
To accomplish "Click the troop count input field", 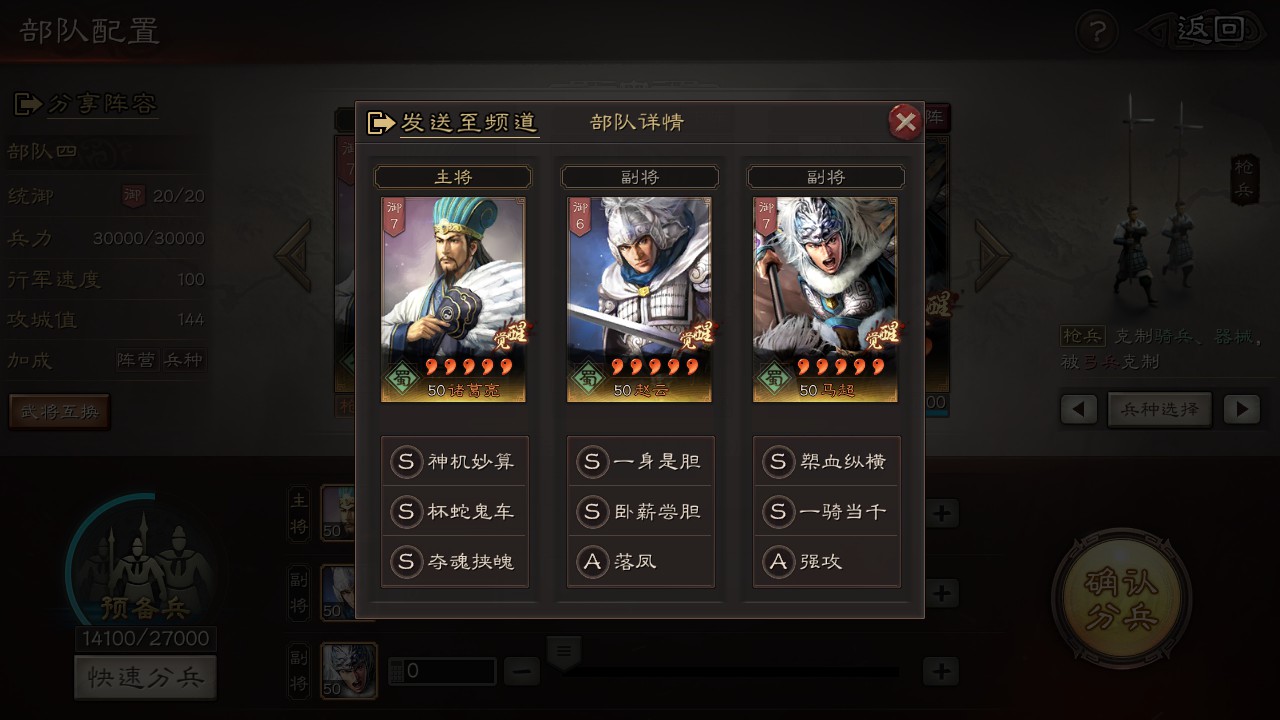I will point(442,671).
